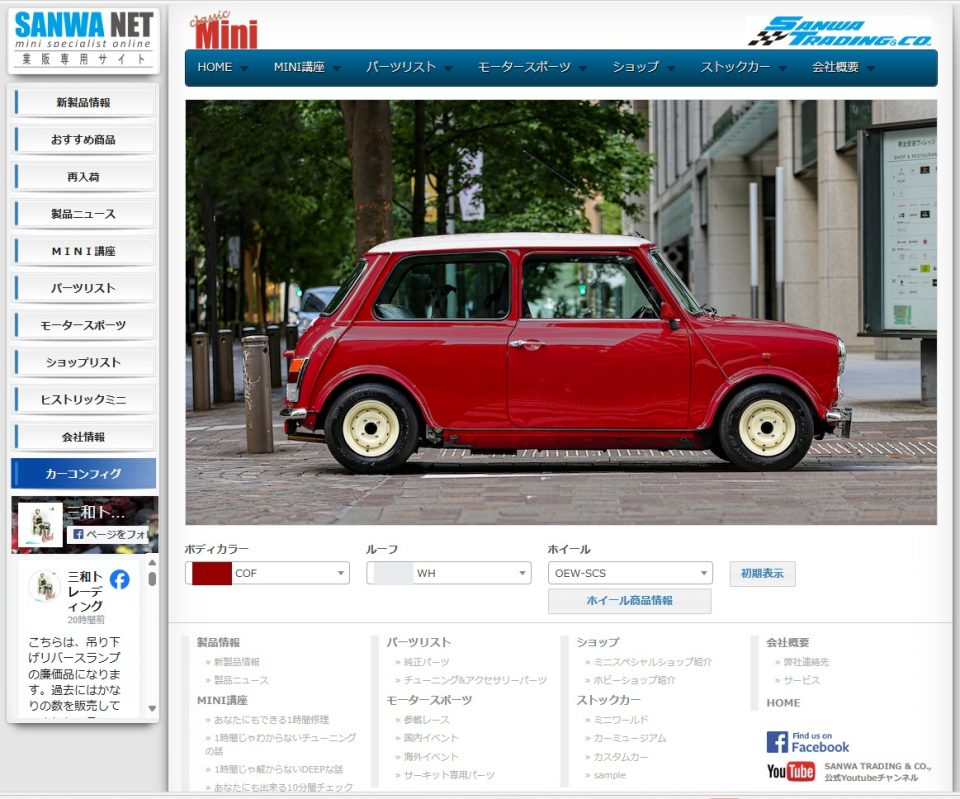Open the ストックカー navigation menu

coord(735,67)
